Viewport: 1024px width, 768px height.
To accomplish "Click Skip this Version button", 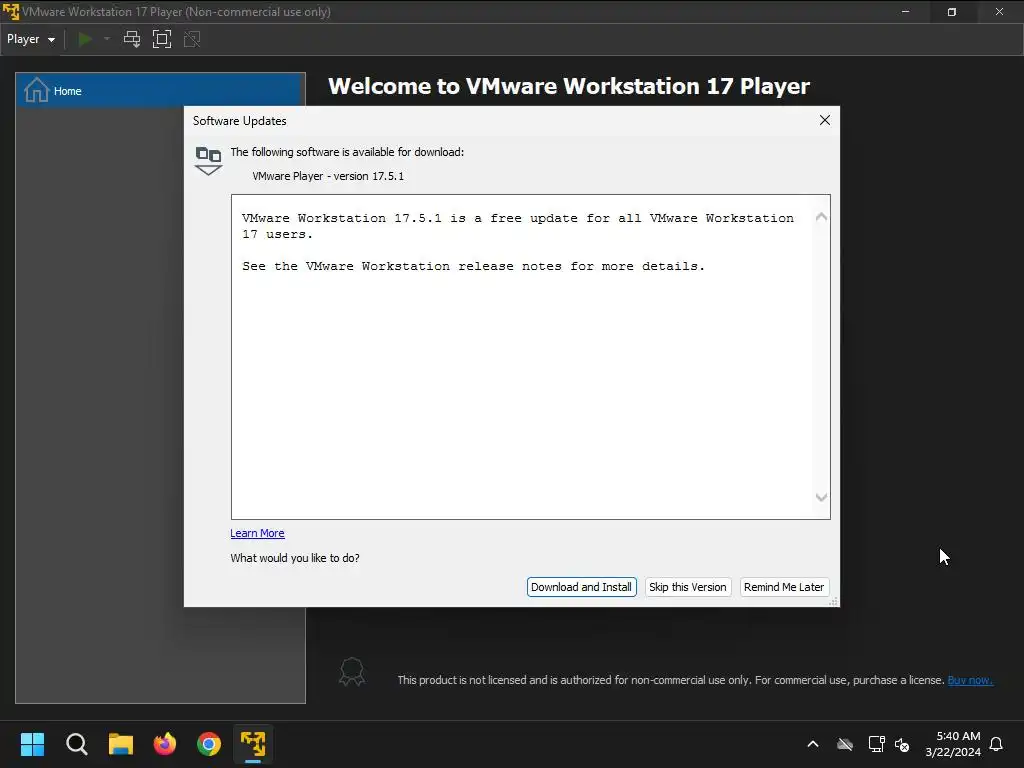I will click(x=688, y=587).
